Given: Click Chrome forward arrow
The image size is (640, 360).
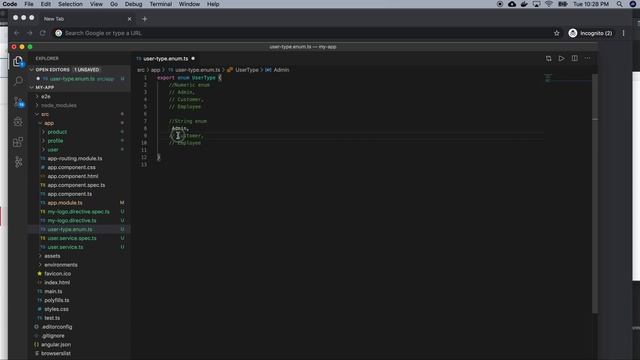Looking at the screenshot, I should (29, 33).
